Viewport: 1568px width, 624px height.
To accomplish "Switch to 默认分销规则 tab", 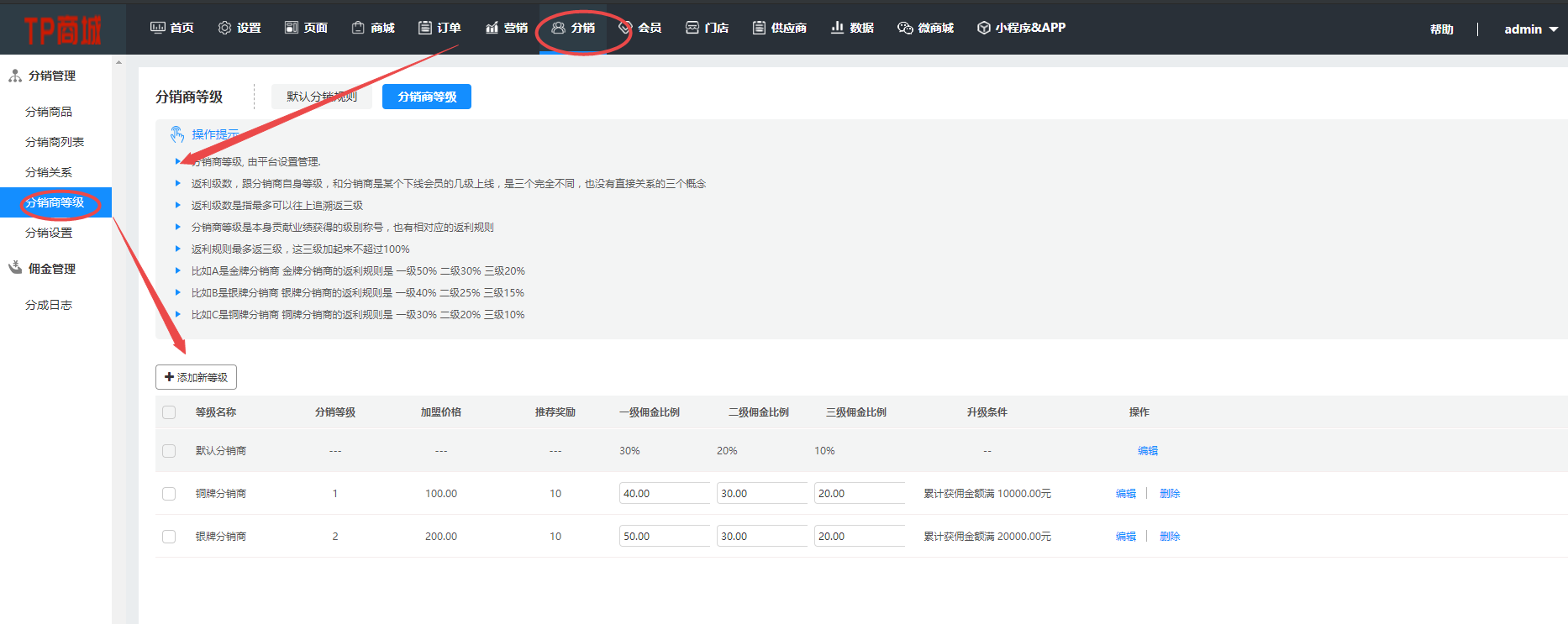I will [322, 97].
